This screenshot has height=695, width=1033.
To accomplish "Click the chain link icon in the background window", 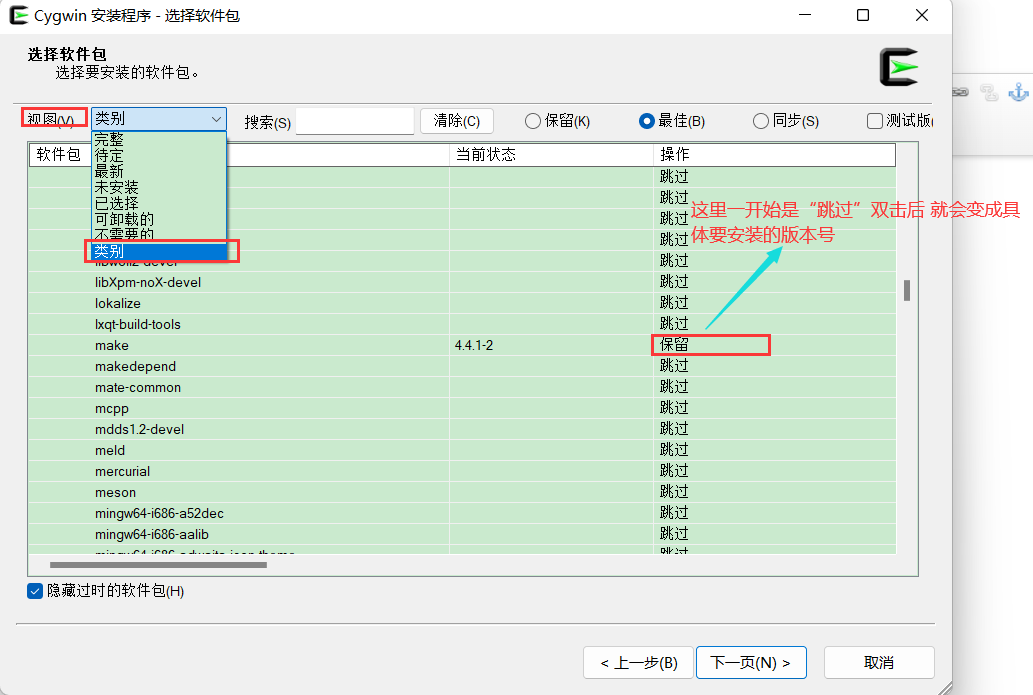I will pyautogui.click(x=960, y=92).
